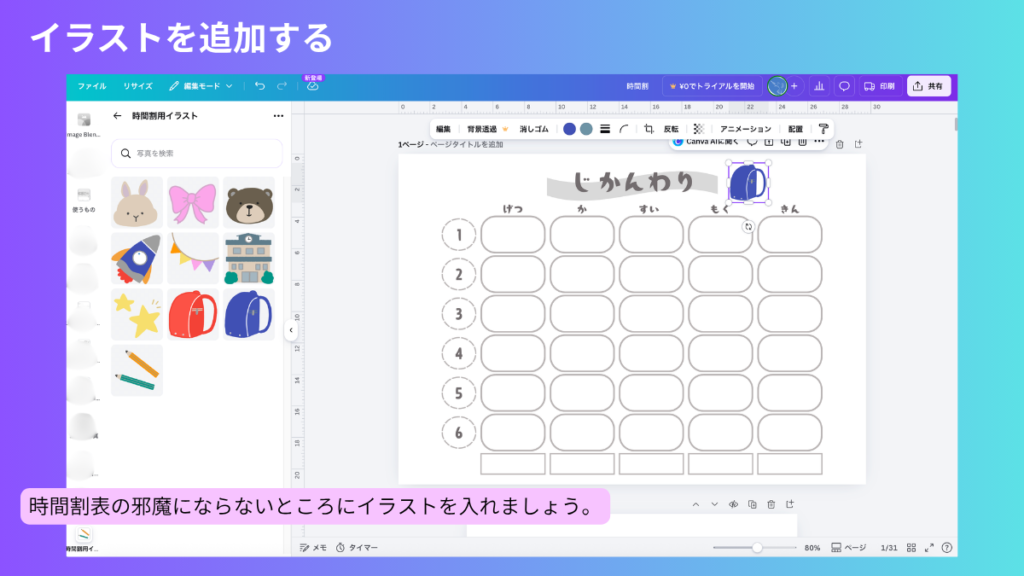Viewport: 1024px width, 576px height.
Task: Click the メモ icon in the status bar
Action: coord(310,547)
